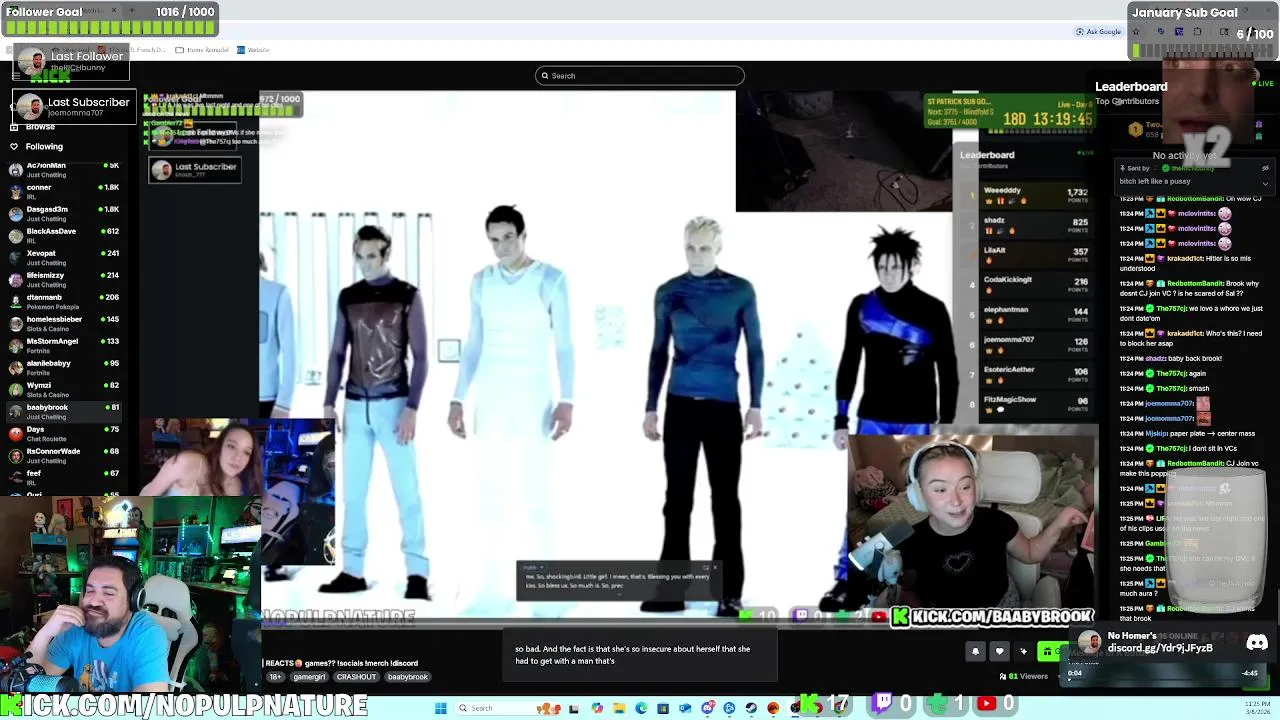Select Weeedddy row in stream leaderboard

[x=1028, y=195]
